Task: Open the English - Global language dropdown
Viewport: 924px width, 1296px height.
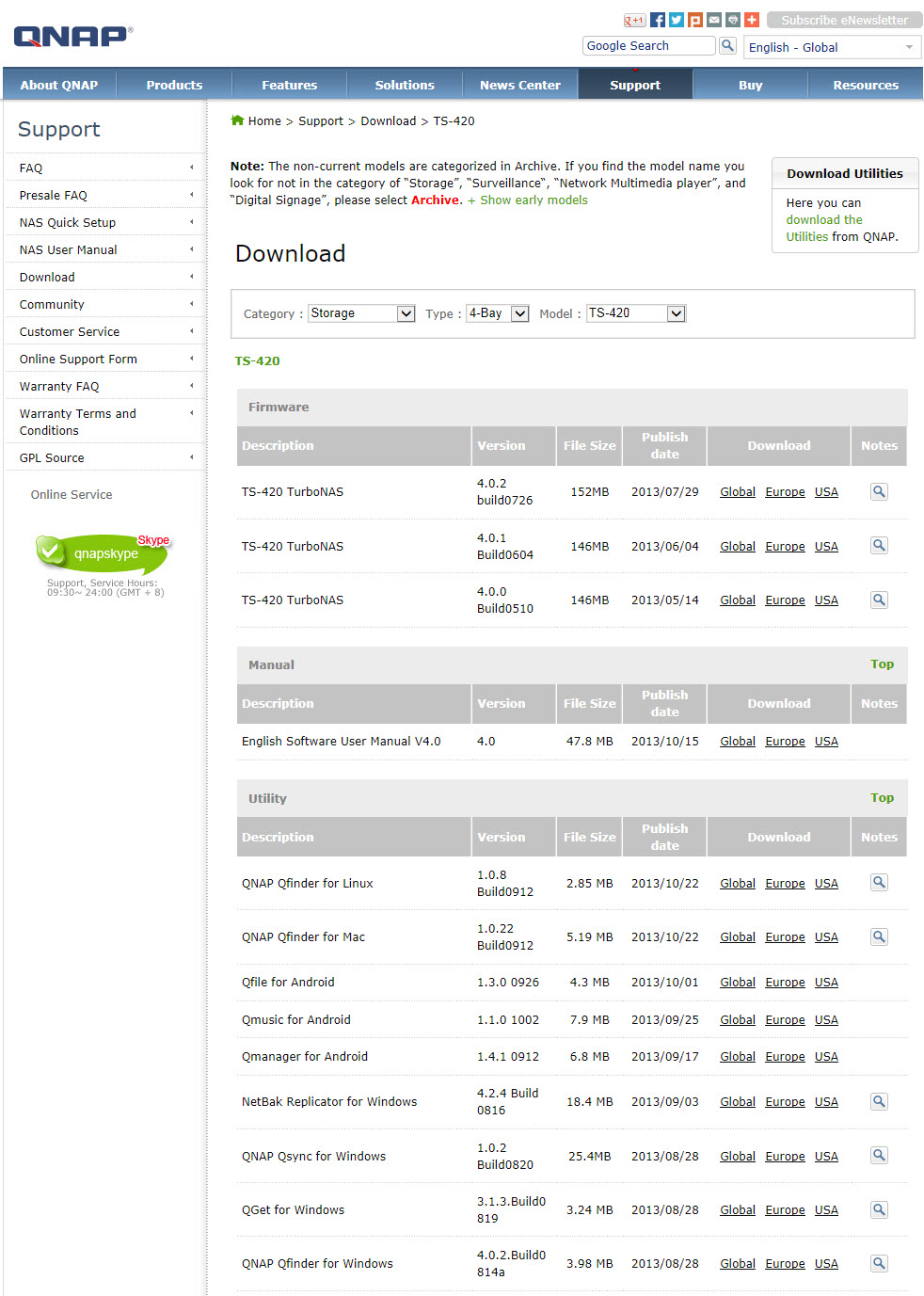Action: coord(832,47)
